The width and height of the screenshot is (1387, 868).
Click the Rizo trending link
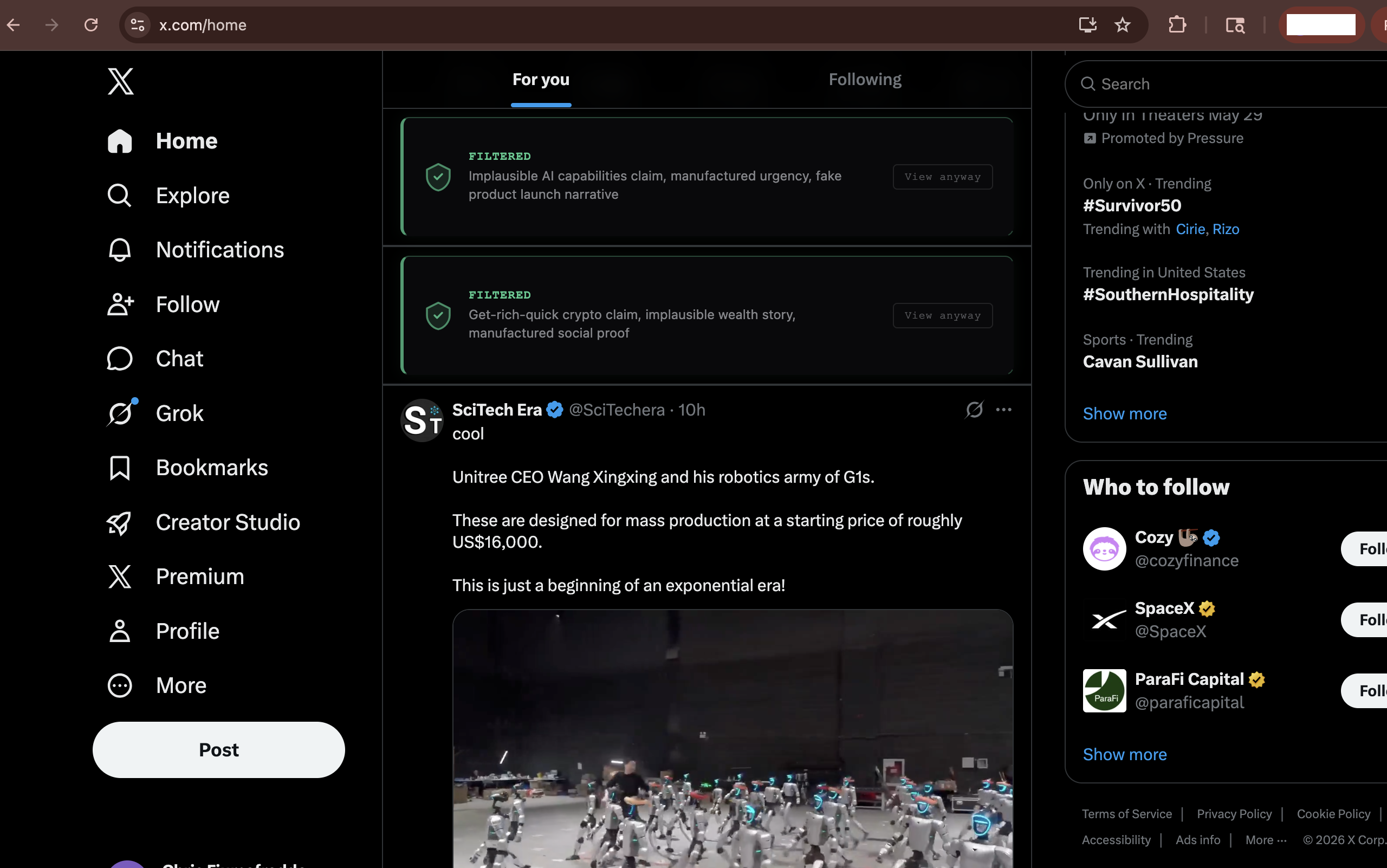(1226, 229)
